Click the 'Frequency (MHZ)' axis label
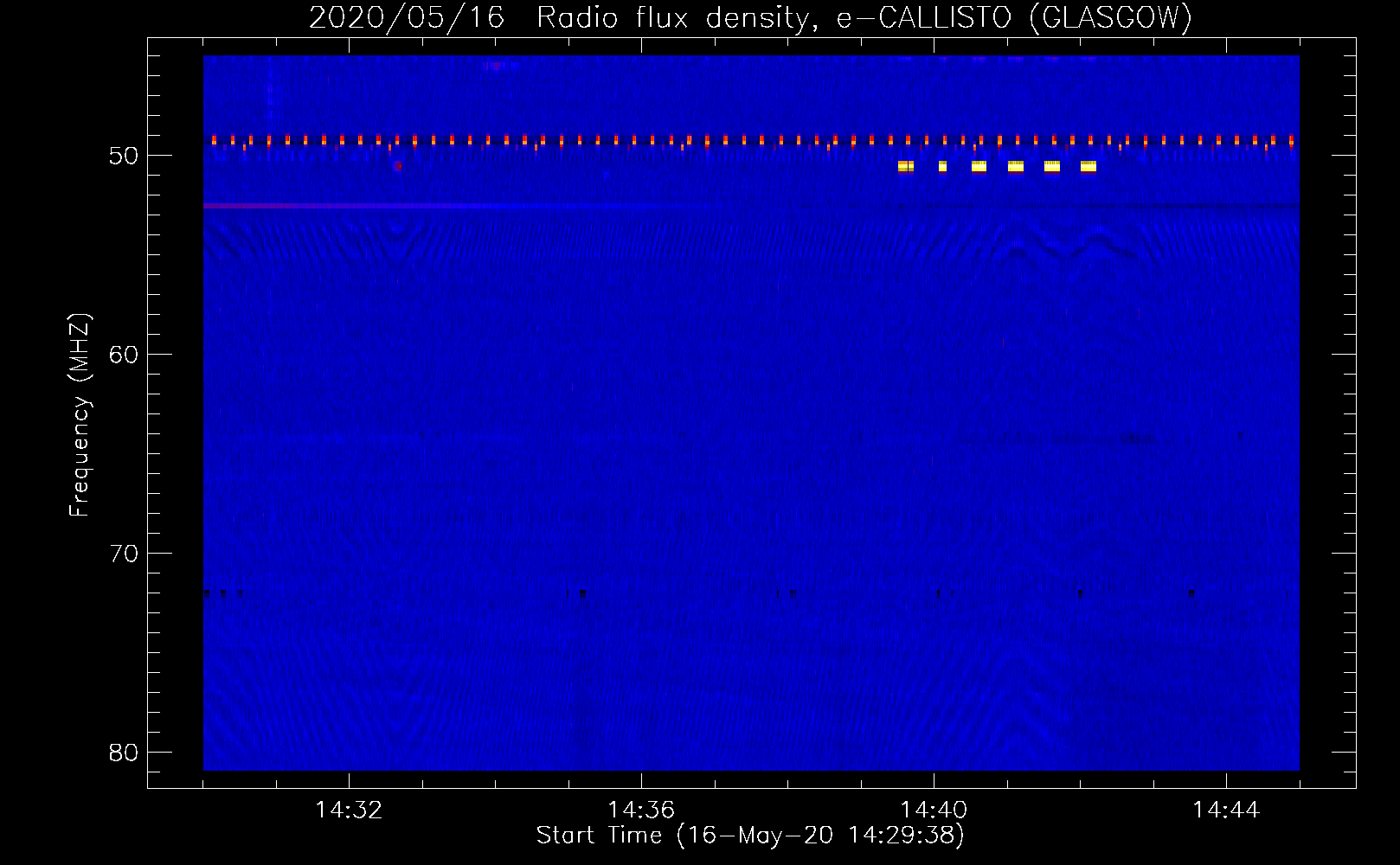1400x865 pixels. [x=80, y=416]
